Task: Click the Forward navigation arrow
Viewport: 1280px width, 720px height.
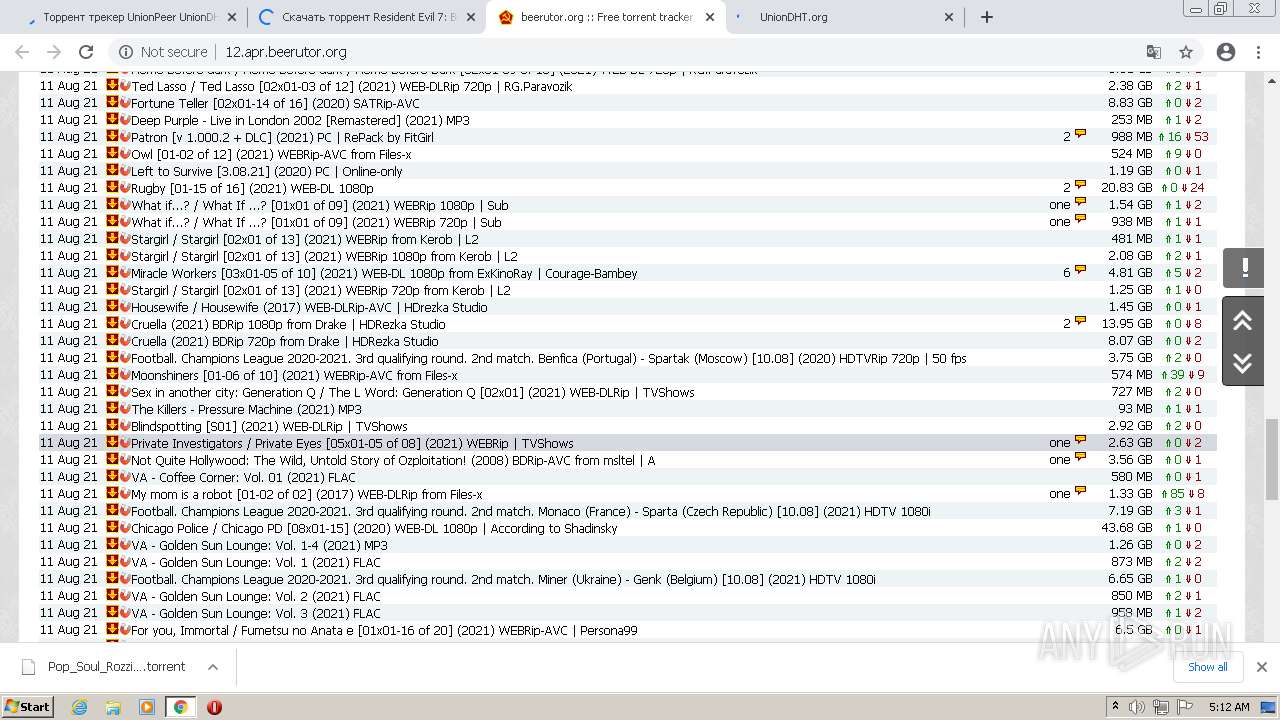Action: coord(54,52)
